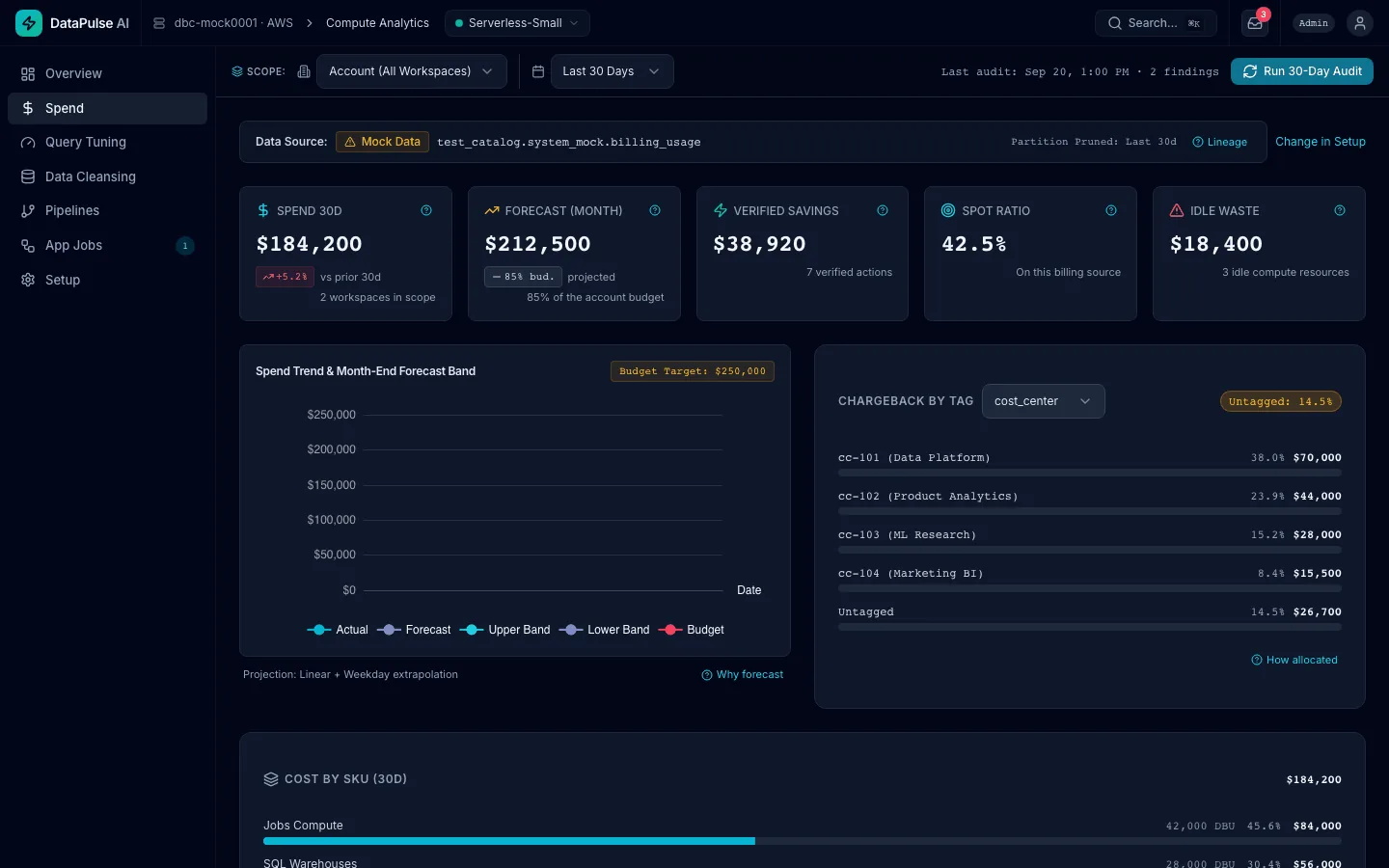Screen dimensions: 1389x868
Task: Open Setup from the sidebar
Action: tap(107, 280)
